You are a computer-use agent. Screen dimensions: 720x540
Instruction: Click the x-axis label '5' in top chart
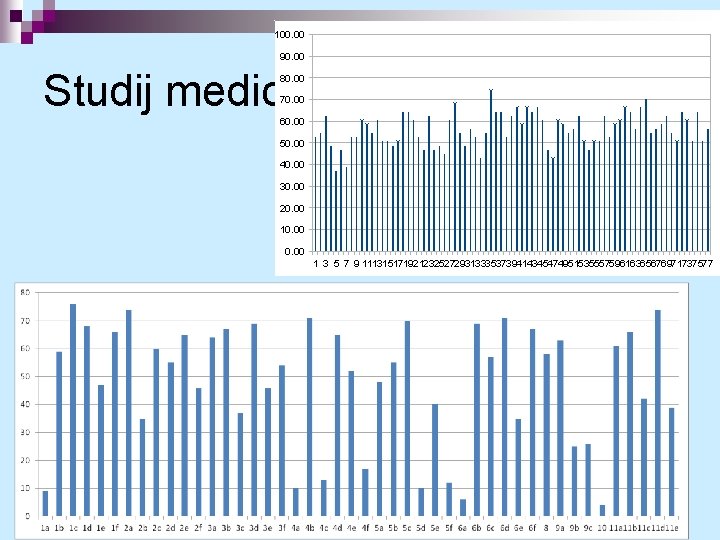point(336,264)
